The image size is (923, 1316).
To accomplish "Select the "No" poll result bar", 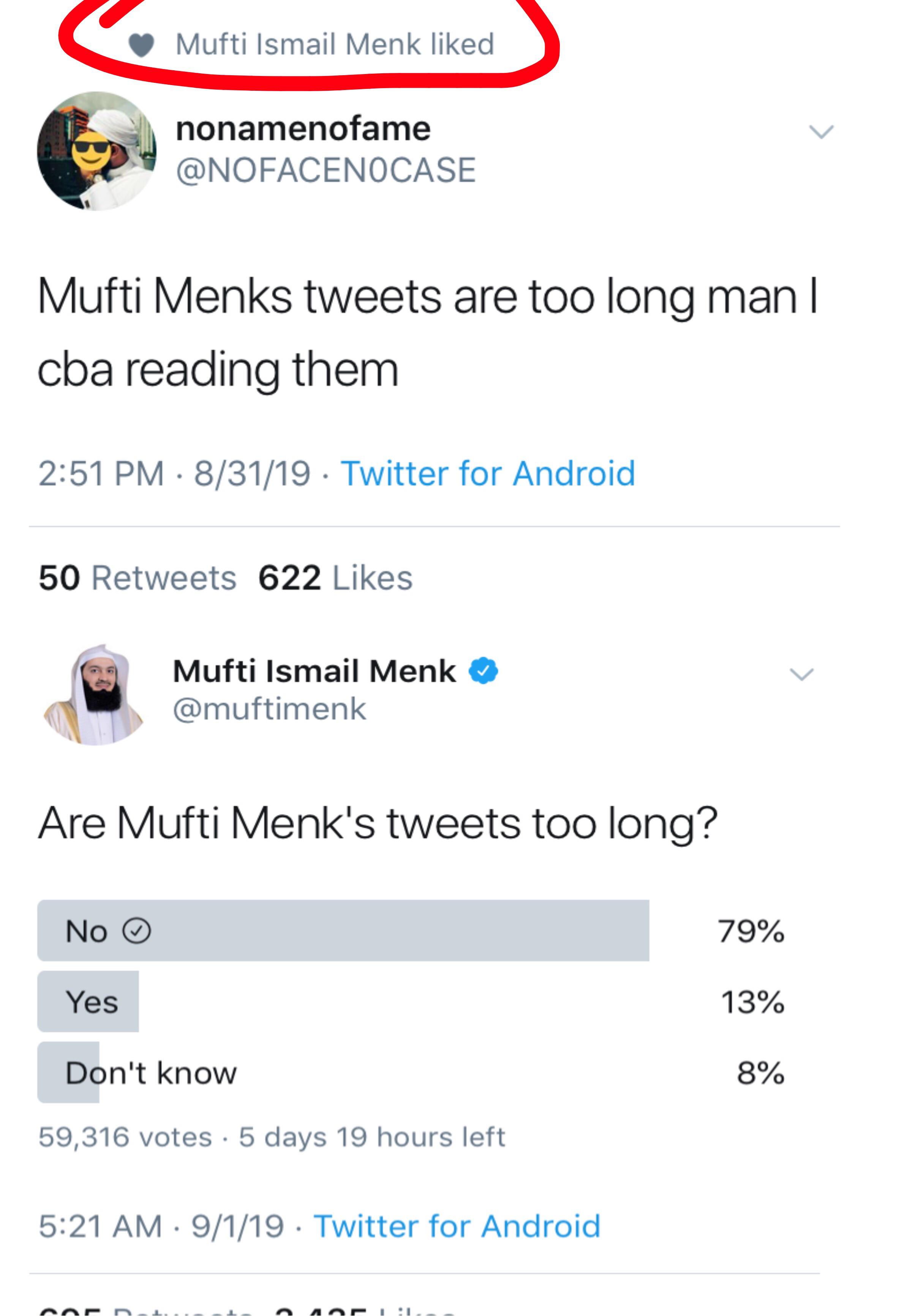I will pos(343,931).
